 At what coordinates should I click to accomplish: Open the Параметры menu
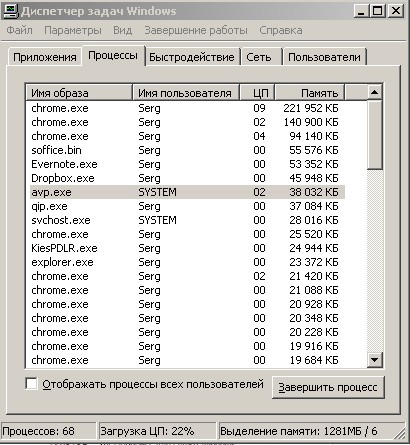pyautogui.click(x=73, y=30)
